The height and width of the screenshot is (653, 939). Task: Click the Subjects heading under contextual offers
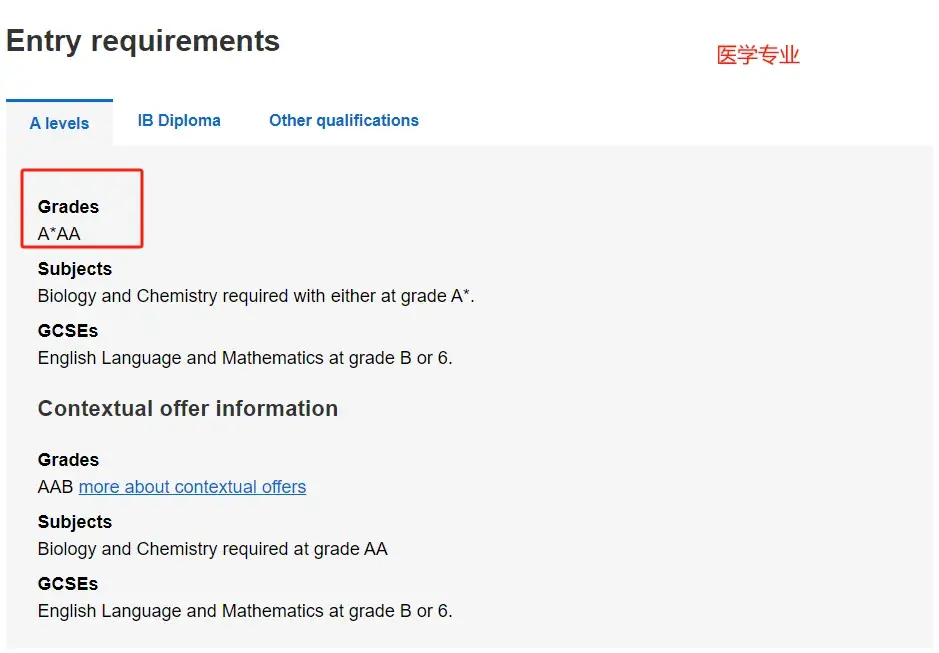point(74,521)
